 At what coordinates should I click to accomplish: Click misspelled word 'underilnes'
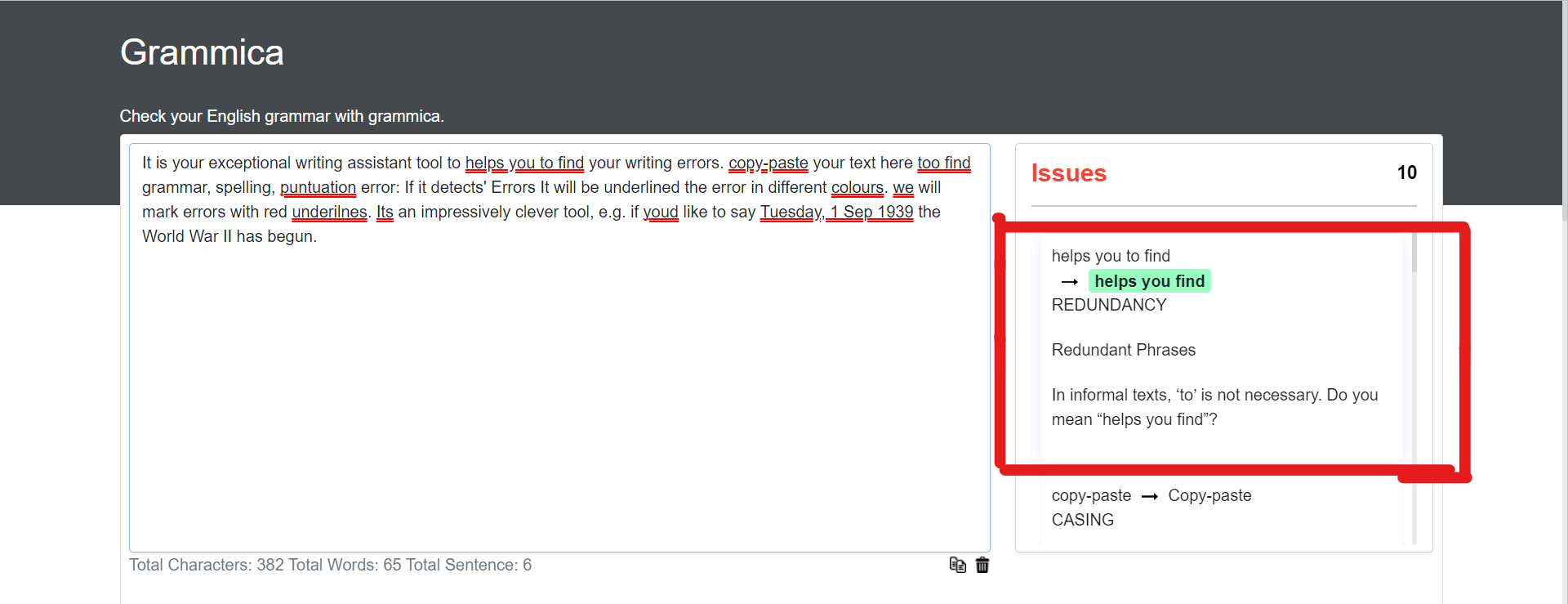329,212
